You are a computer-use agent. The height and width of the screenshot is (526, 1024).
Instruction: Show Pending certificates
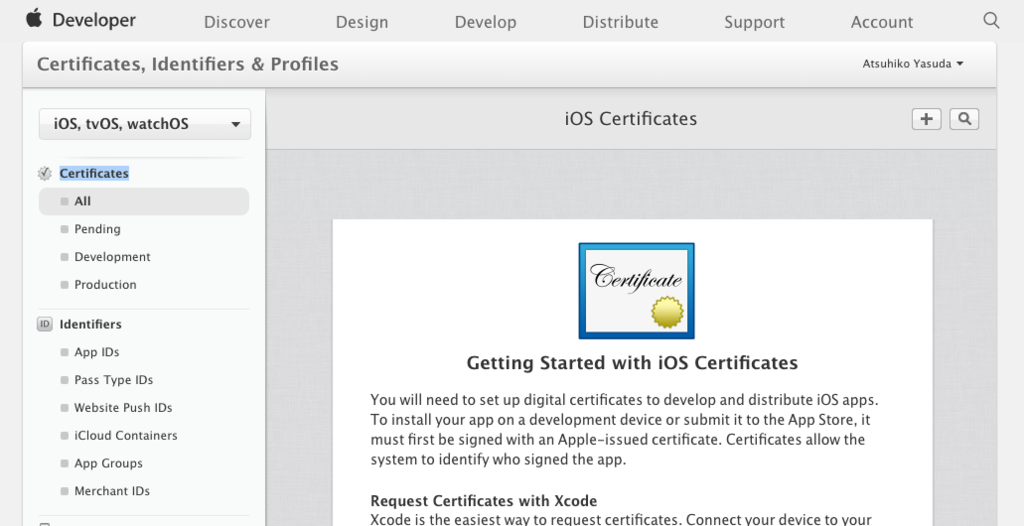(97, 229)
